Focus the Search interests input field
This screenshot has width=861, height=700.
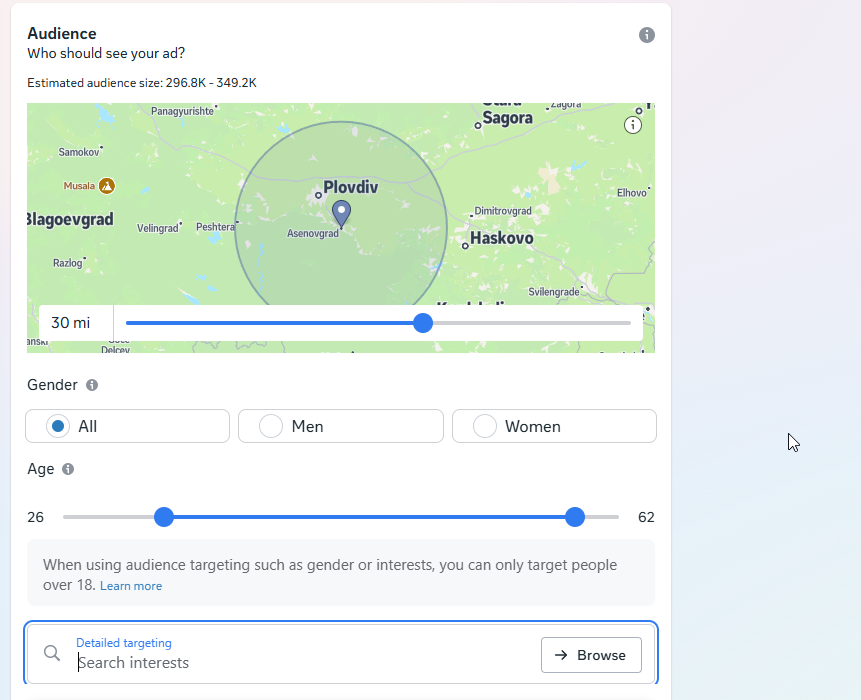click(305, 663)
